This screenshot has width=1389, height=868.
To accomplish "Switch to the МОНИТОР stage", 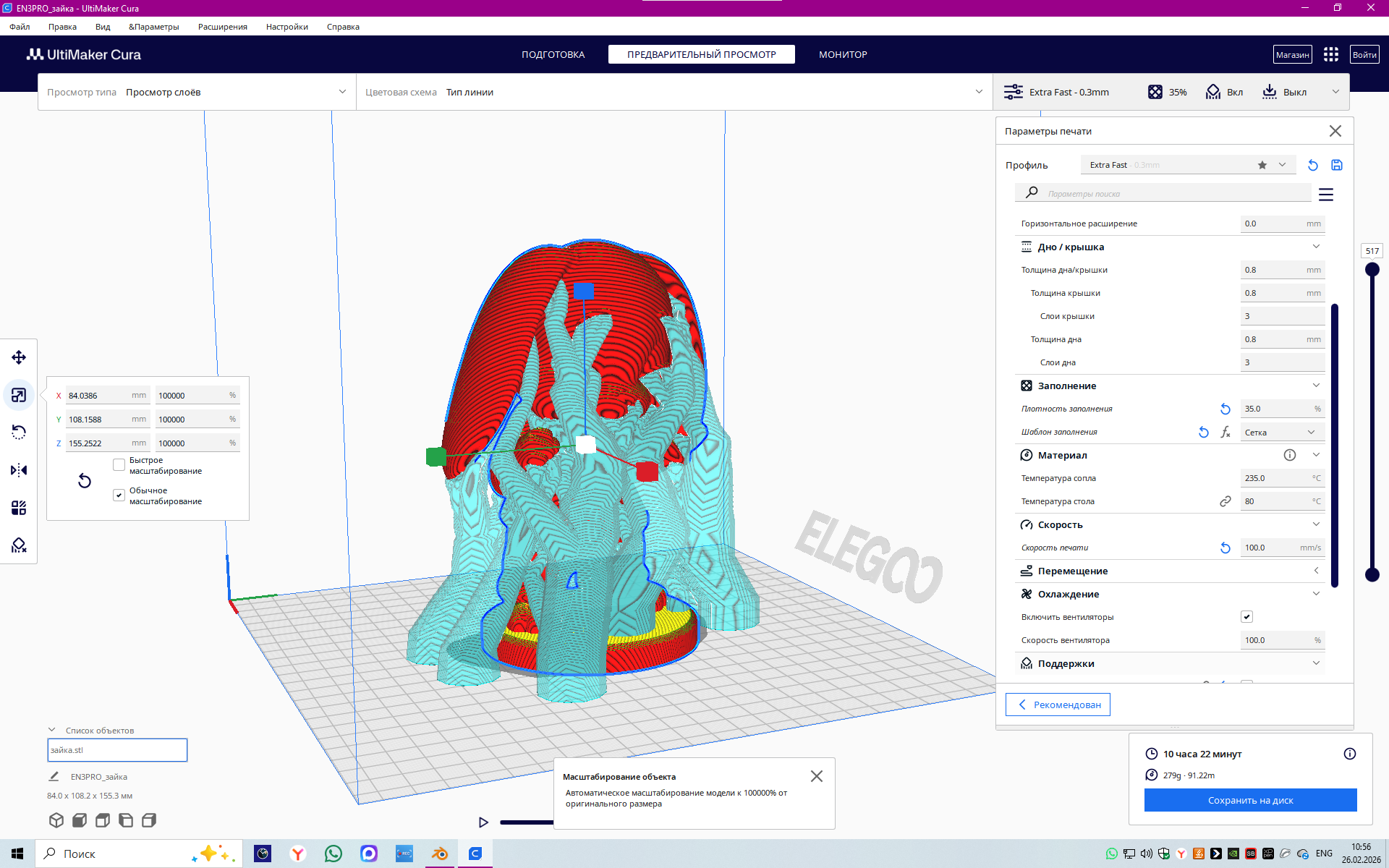I will [843, 54].
